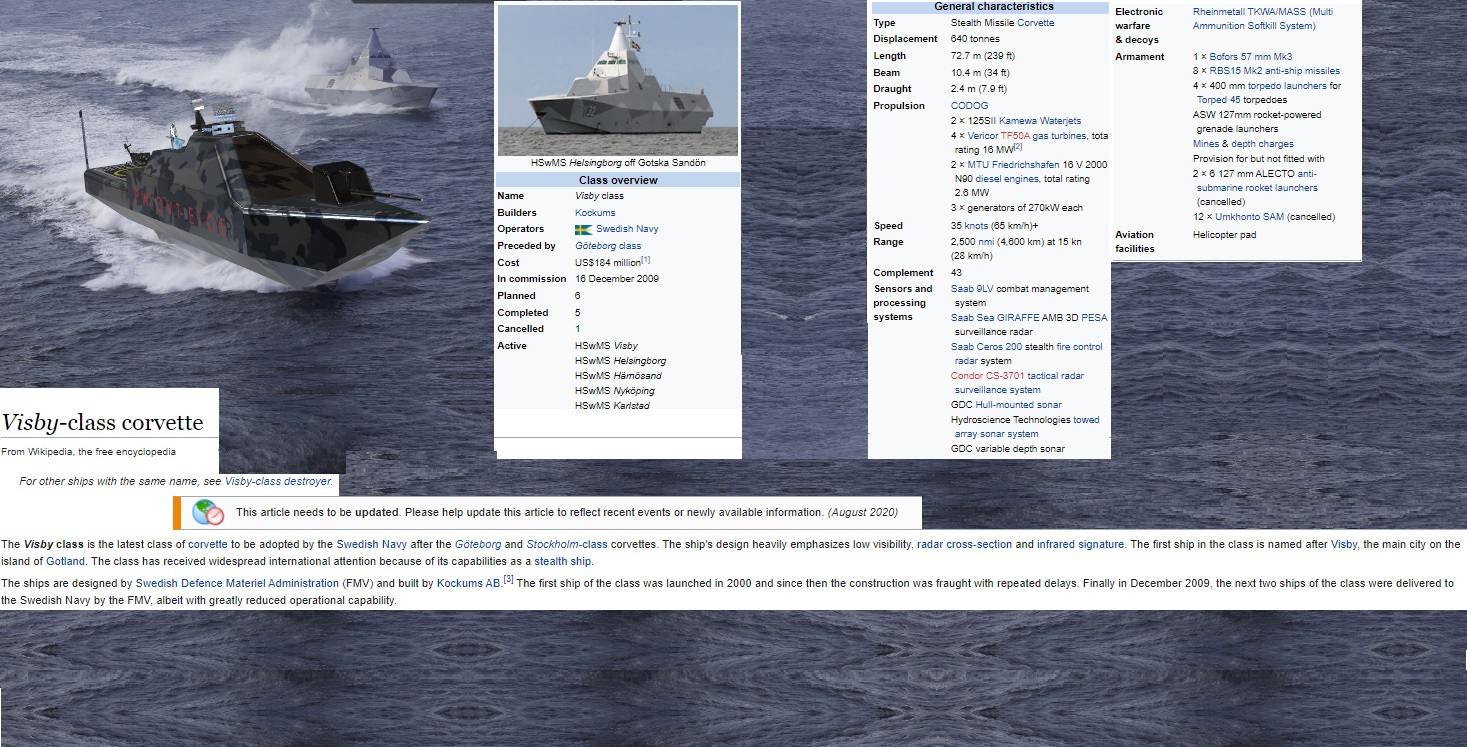This screenshot has height=747, width=1467.
Task: Click the Mines link in Armament
Action: tap(1206, 144)
